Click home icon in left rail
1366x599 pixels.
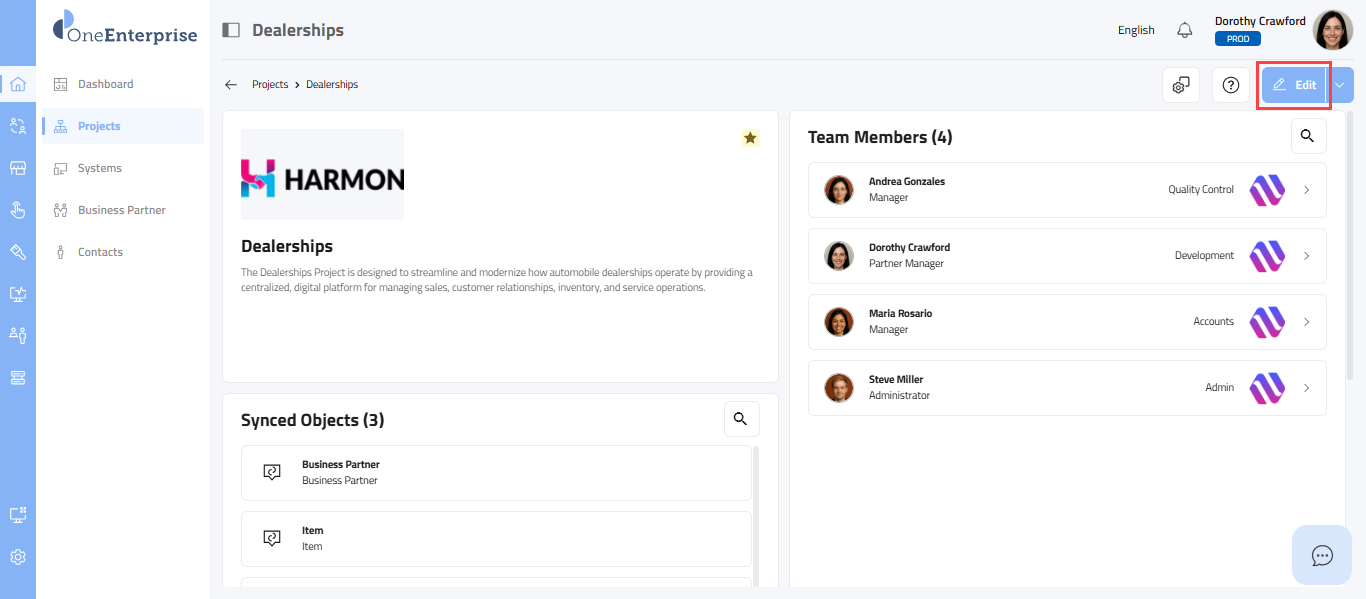click(18, 84)
